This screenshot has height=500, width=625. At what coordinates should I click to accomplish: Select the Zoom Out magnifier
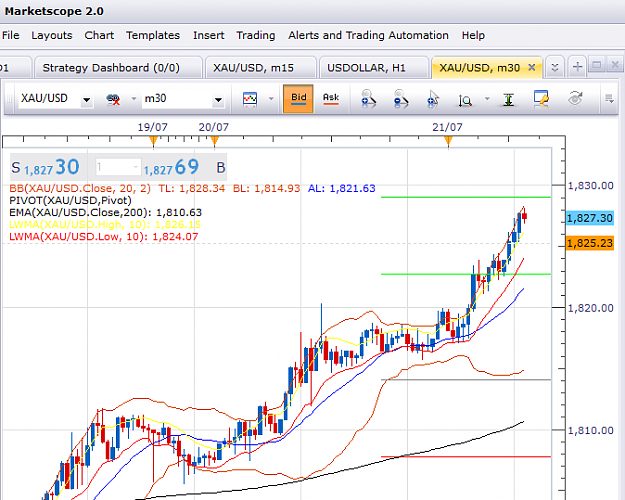tap(401, 98)
